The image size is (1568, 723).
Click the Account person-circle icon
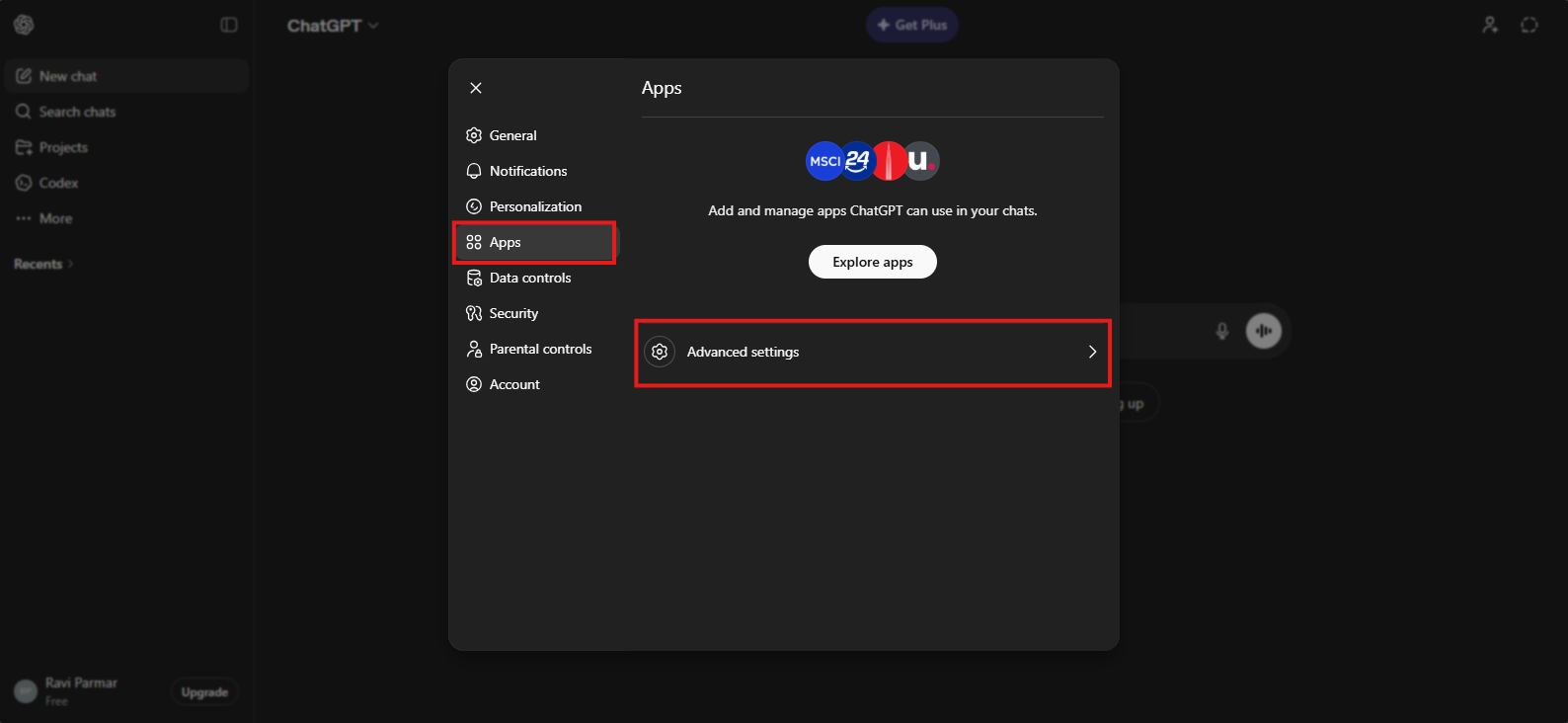474,384
